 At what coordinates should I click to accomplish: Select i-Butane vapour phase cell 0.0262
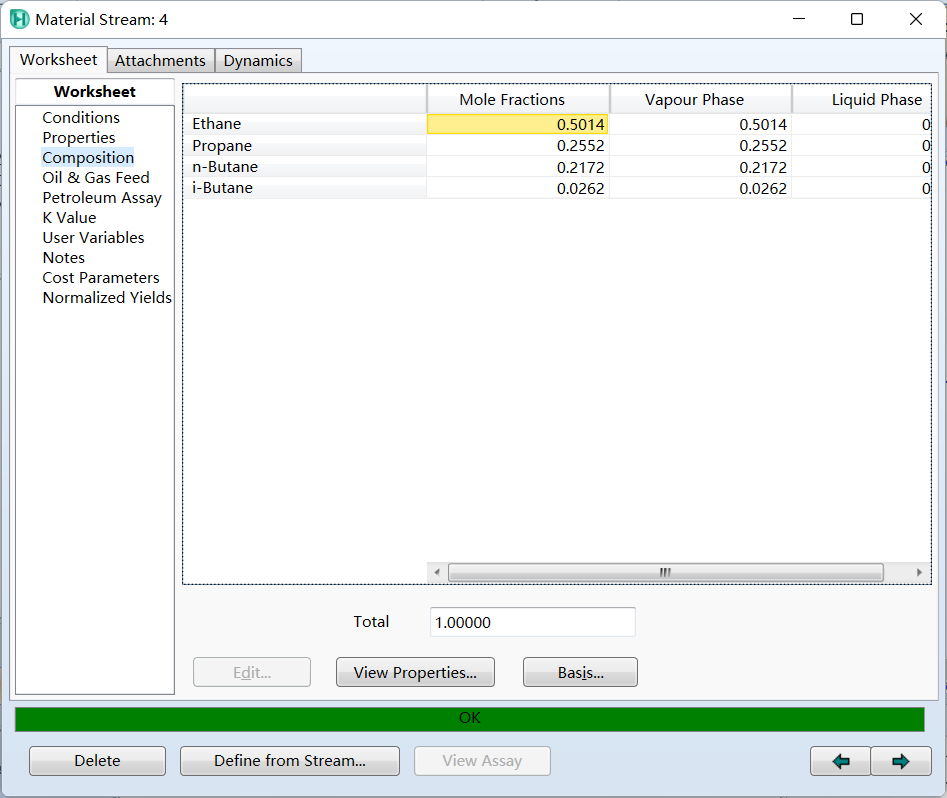tap(701, 188)
